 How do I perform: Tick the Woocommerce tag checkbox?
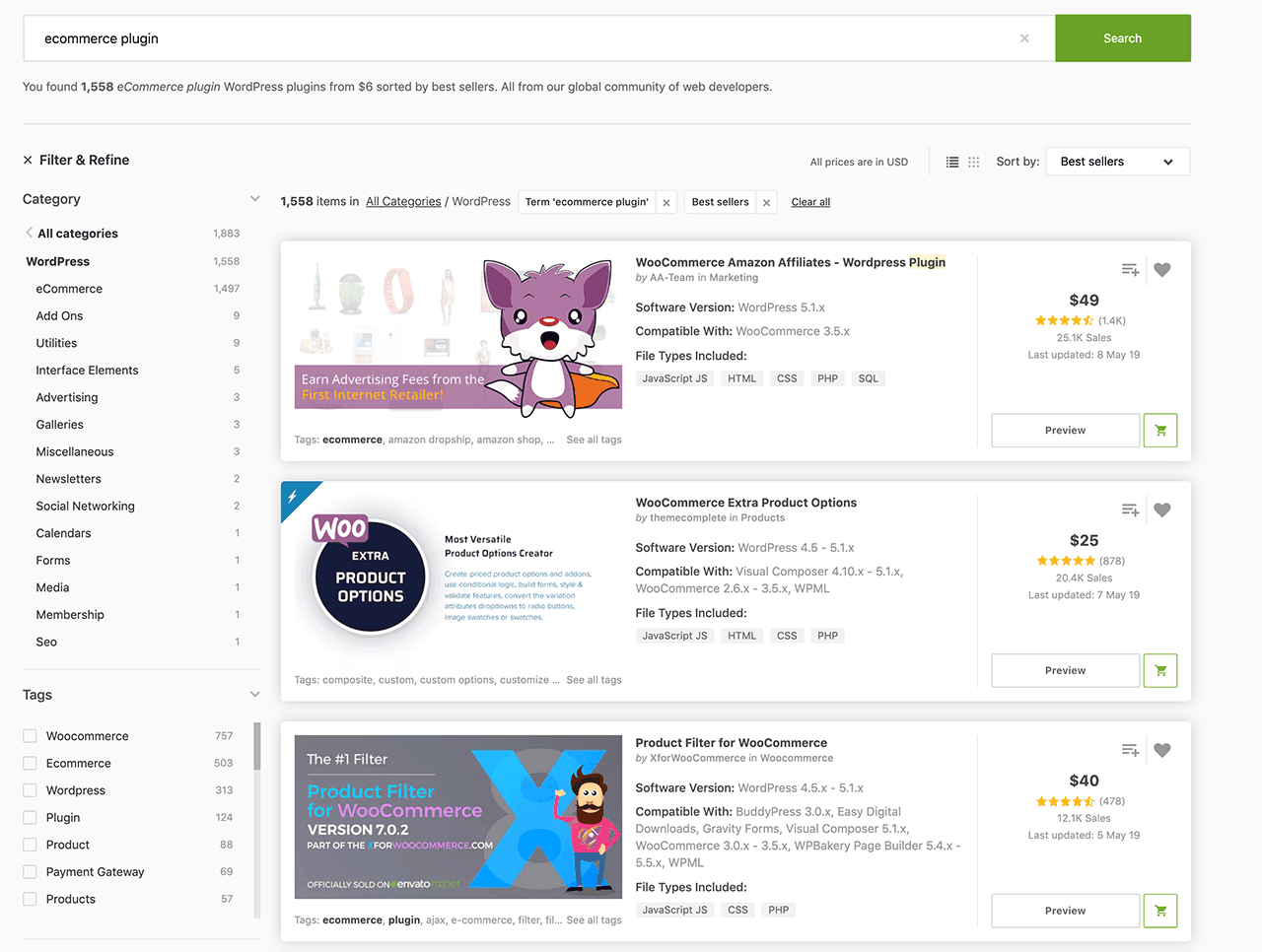30,736
